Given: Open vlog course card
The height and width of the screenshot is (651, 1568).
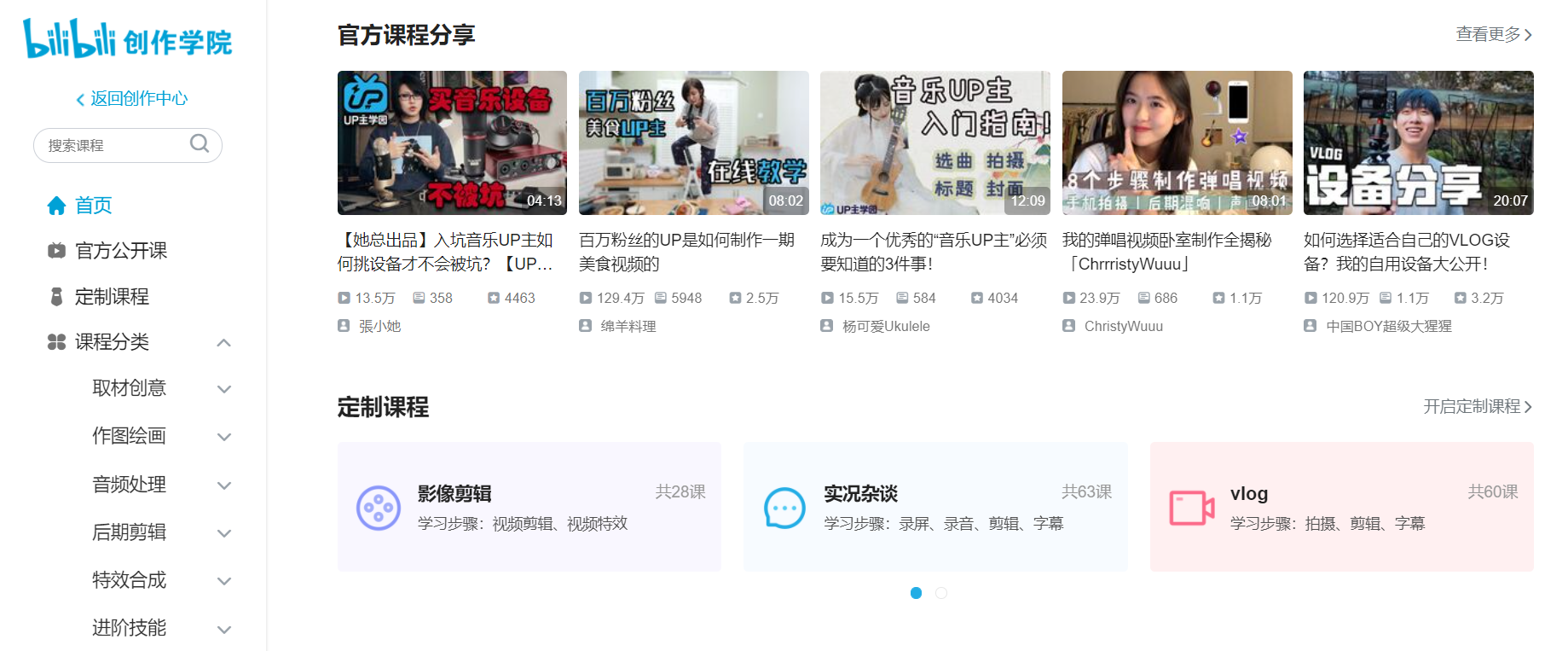Looking at the screenshot, I should (x=1342, y=507).
